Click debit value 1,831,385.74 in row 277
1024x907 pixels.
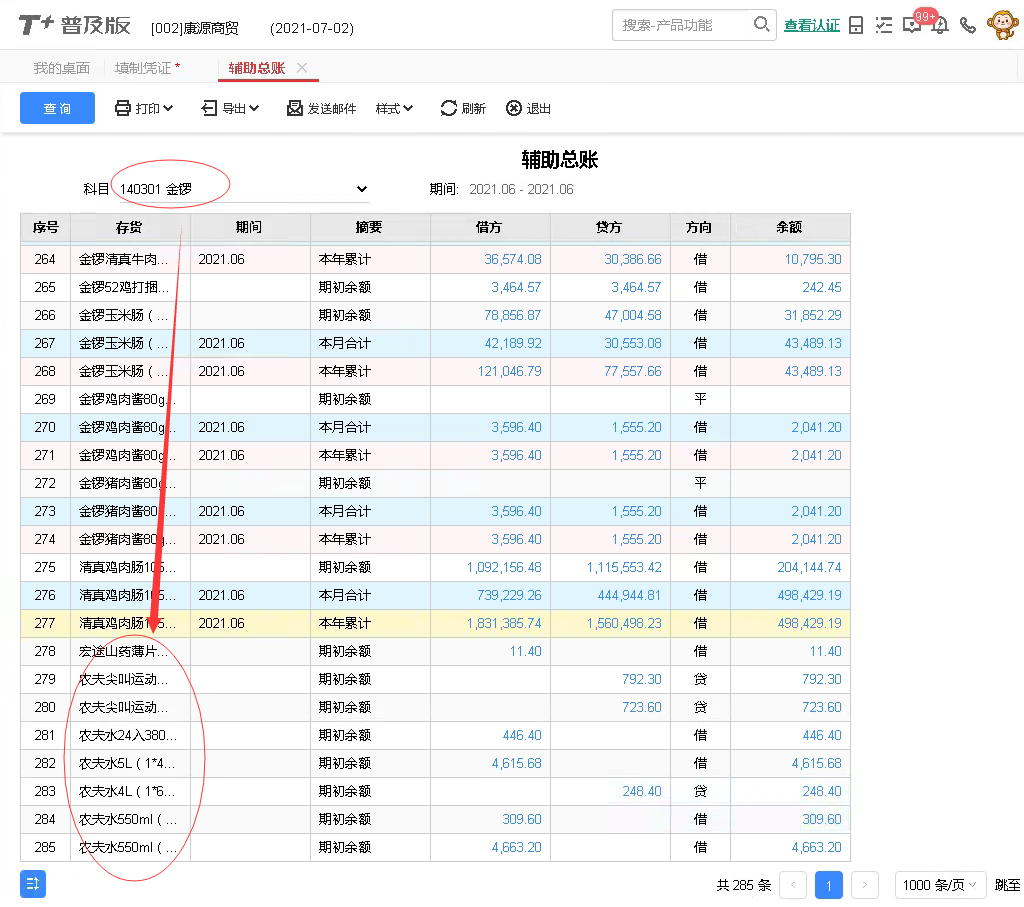coord(504,624)
